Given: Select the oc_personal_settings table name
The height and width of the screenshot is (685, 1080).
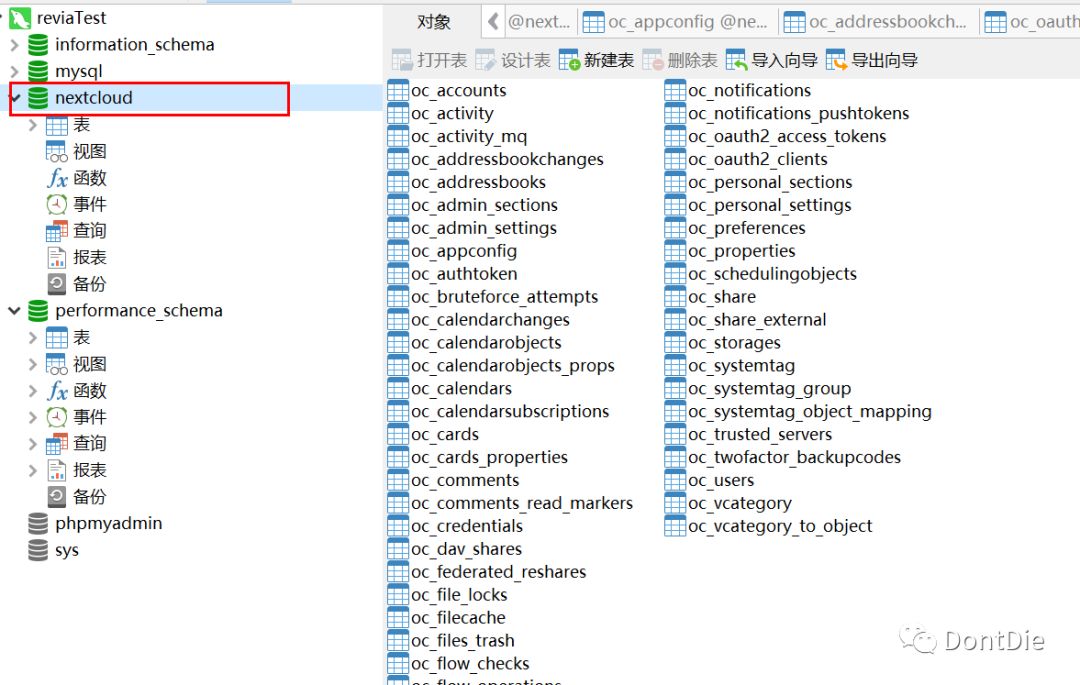Looking at the screenshot, I should point(770,205).
